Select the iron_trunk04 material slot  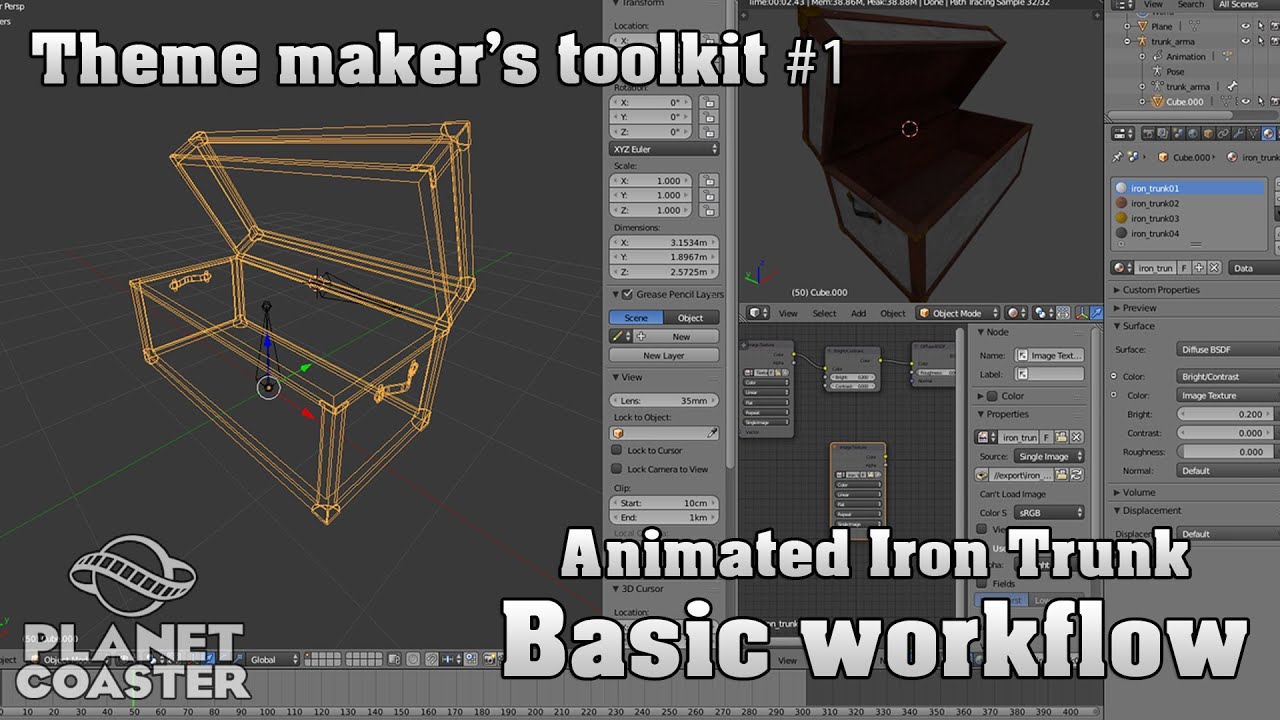(x=1189, y=233)
